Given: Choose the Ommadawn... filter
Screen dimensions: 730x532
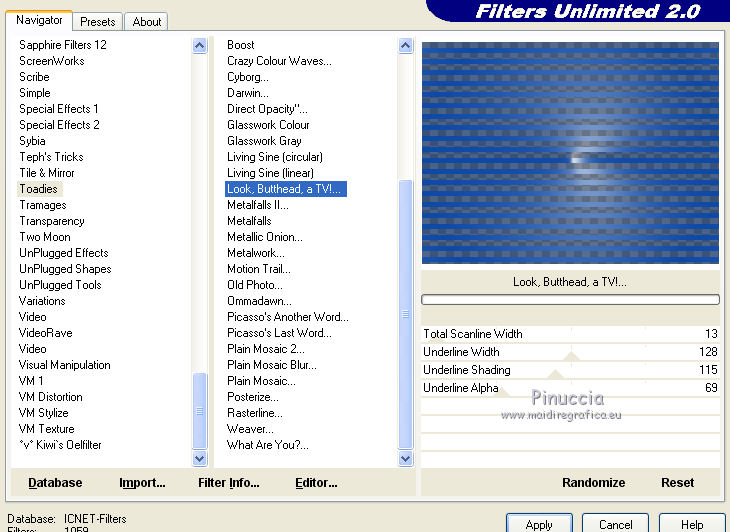Looking at the screenshot, I should pyautogui.click(x=259, y=301).
